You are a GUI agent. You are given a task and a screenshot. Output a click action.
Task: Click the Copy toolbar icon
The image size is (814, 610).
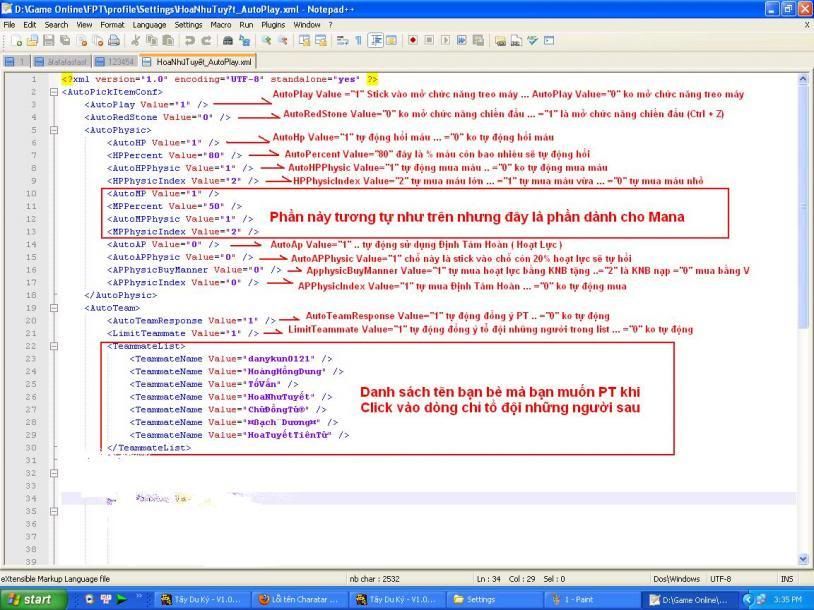click(x=152, y=40)
